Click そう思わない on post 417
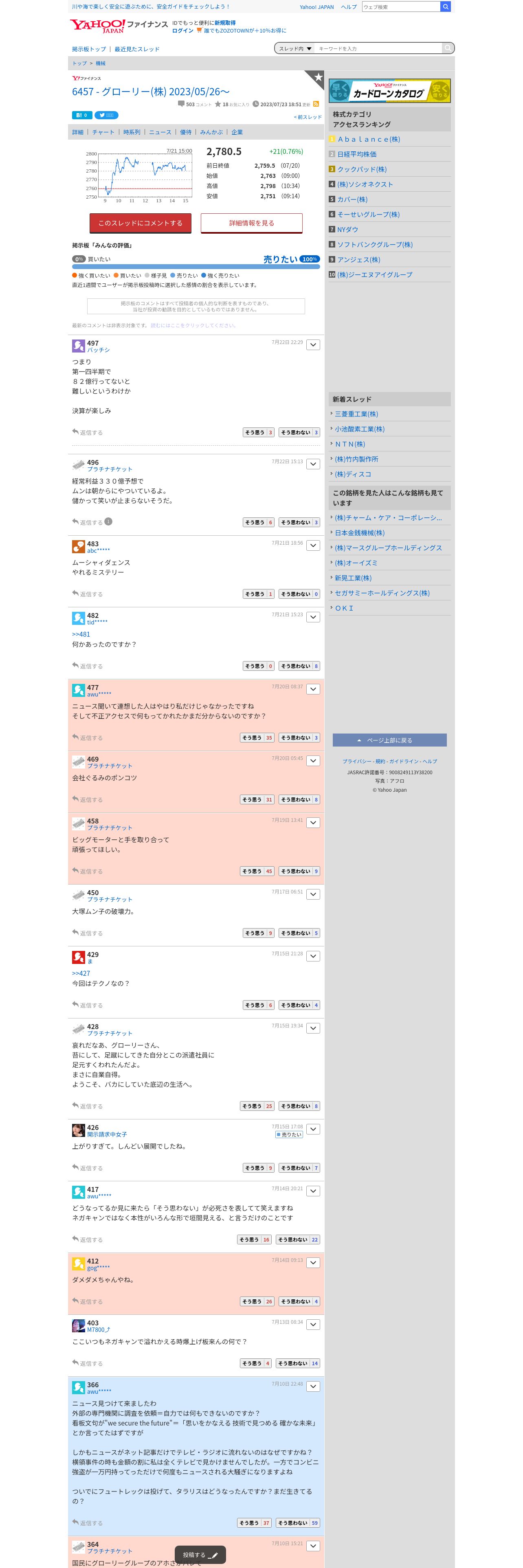Screen dimensions: 523x1568 (x=298, y=1240)
